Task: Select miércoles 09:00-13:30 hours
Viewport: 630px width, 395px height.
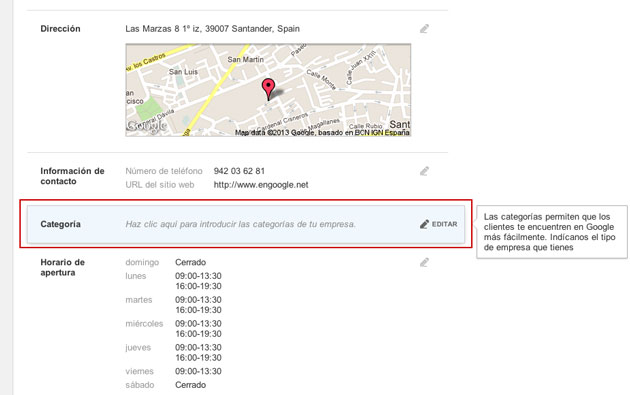Action: tap(198, 323)
